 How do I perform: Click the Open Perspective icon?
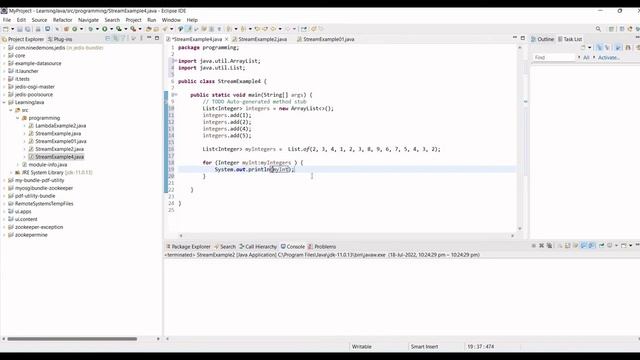click(x=611, y=29)
